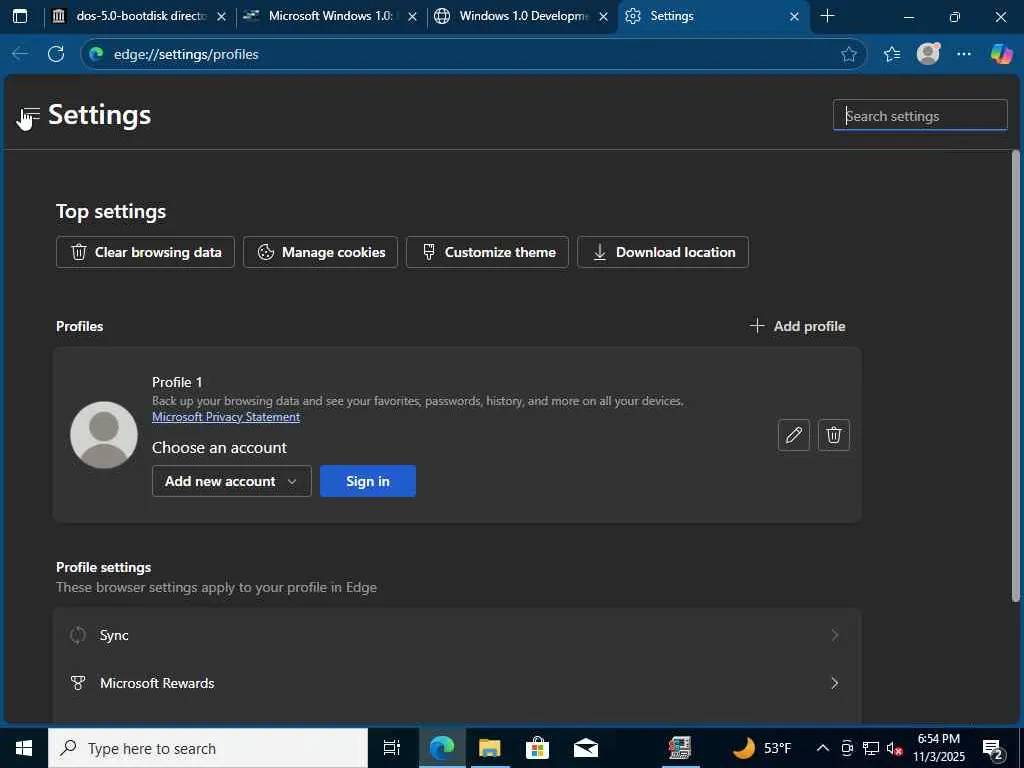
Task: Show hidden system tray icons
Action: [x=823, y=748]
